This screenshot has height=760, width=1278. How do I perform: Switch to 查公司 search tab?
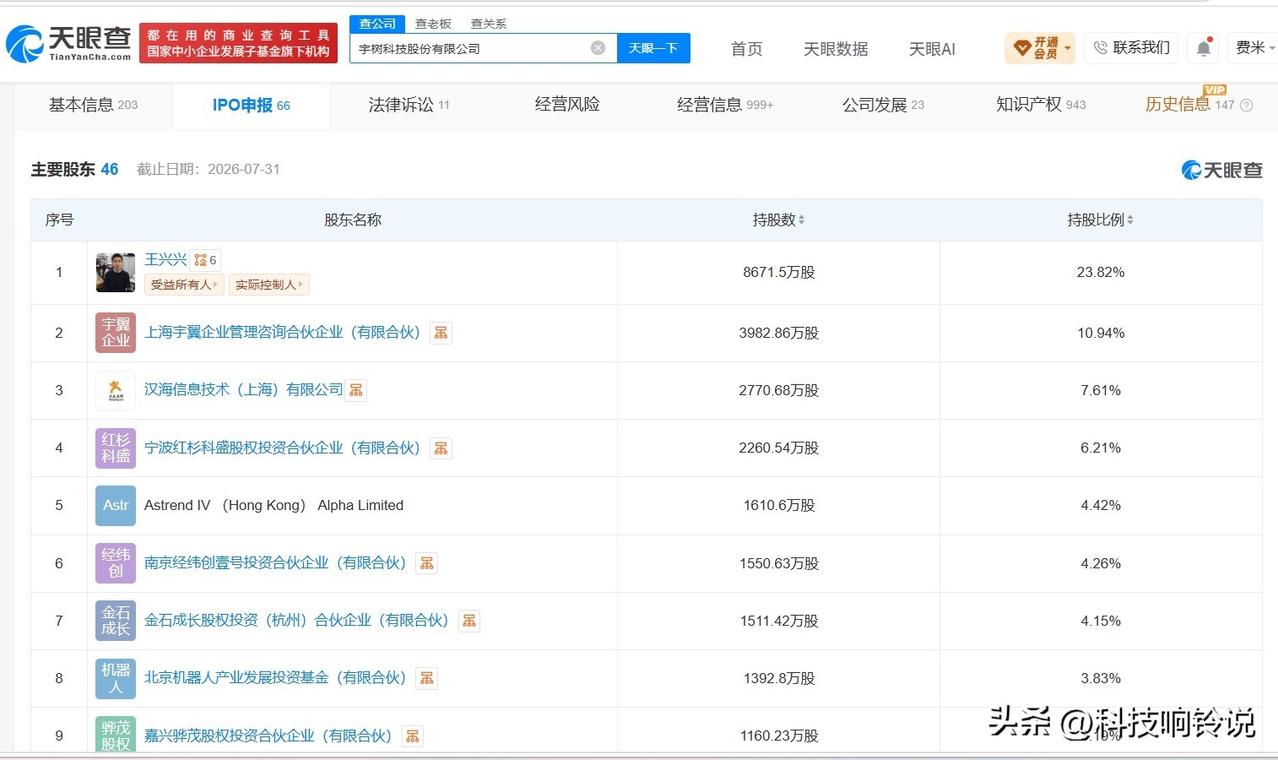point(377,23)
